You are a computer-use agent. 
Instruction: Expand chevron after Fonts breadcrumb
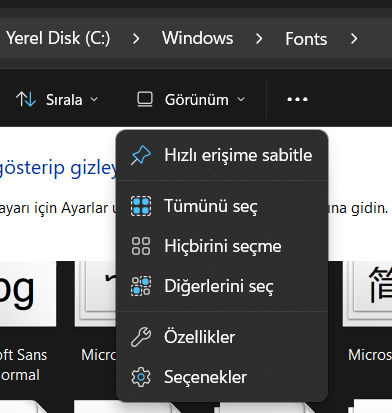[x=354, y=39]
